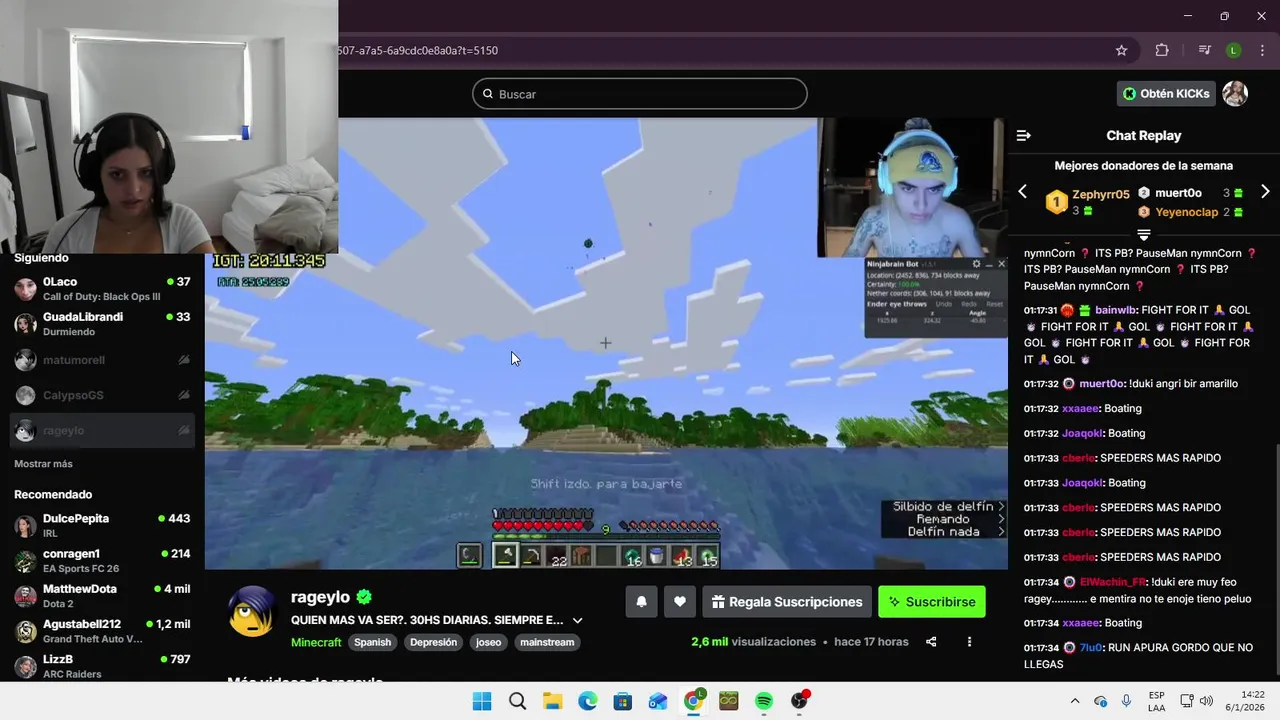This screenshot has width=1280, height=720.
Task: Click chat username bainwlb
Action: click(x=1115, y=310)
